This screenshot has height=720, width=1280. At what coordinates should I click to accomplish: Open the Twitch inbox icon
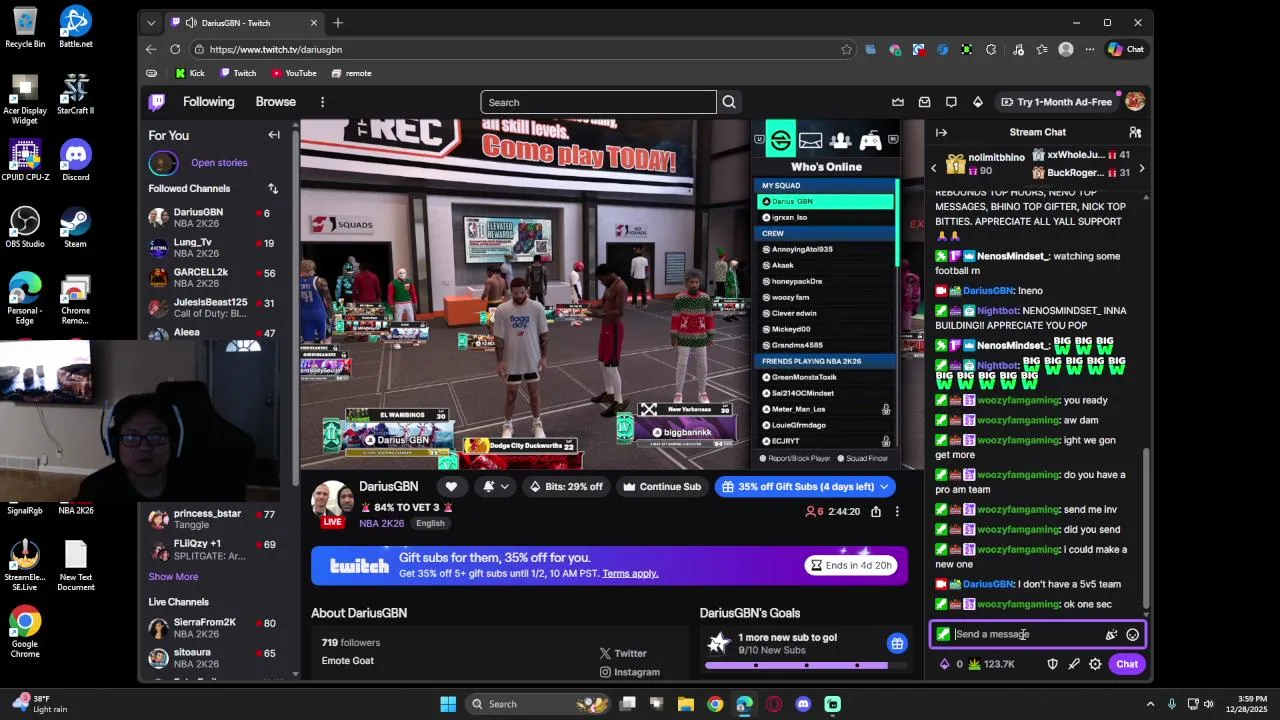pyautogui.click(x=924, y=102)
